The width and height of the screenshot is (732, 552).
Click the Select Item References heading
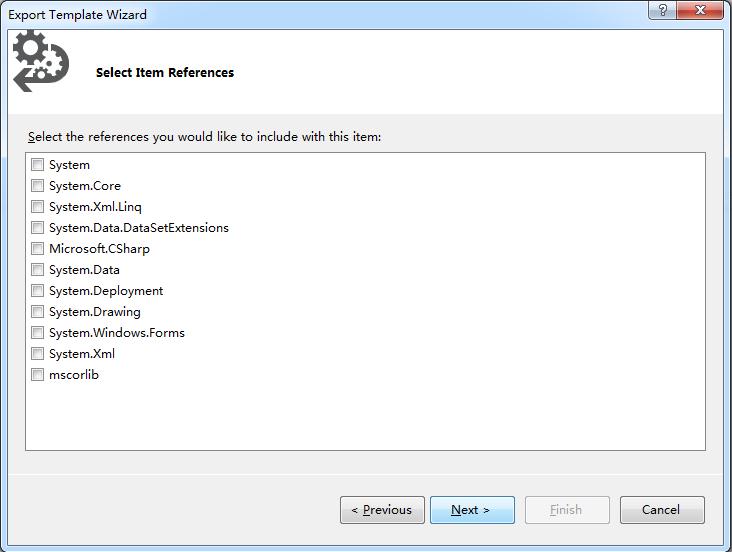pyautogui.click(x=165, y=72)
